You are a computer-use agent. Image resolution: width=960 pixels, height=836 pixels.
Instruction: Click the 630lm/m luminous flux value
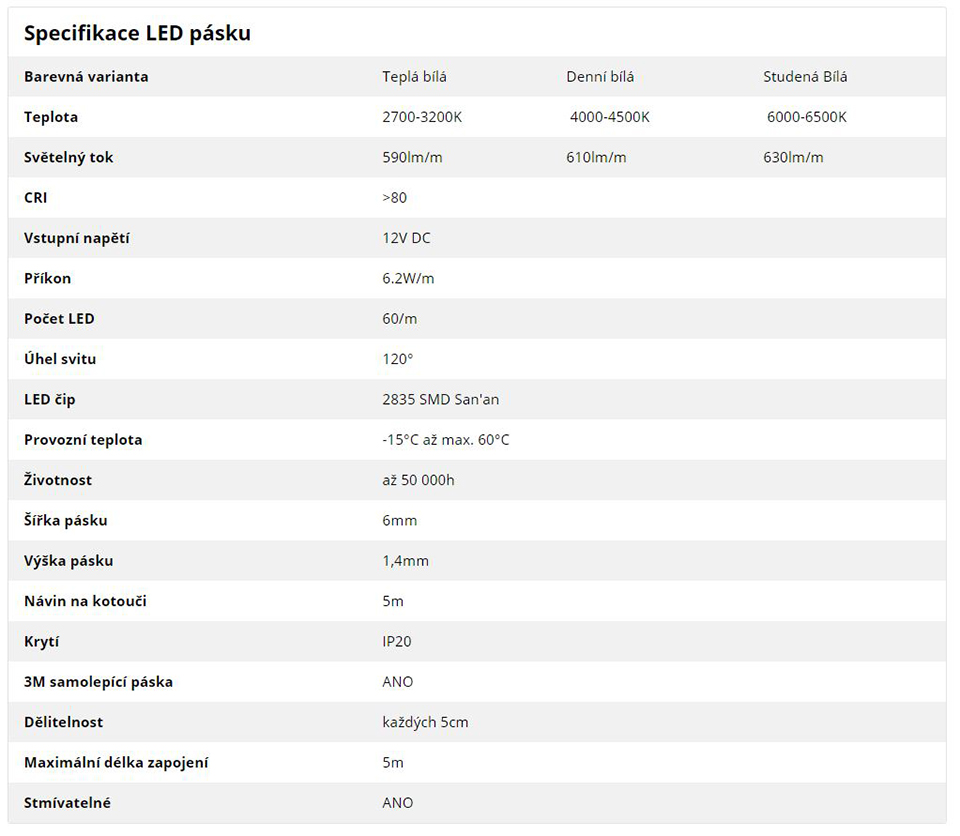click(x=793, y=158)
